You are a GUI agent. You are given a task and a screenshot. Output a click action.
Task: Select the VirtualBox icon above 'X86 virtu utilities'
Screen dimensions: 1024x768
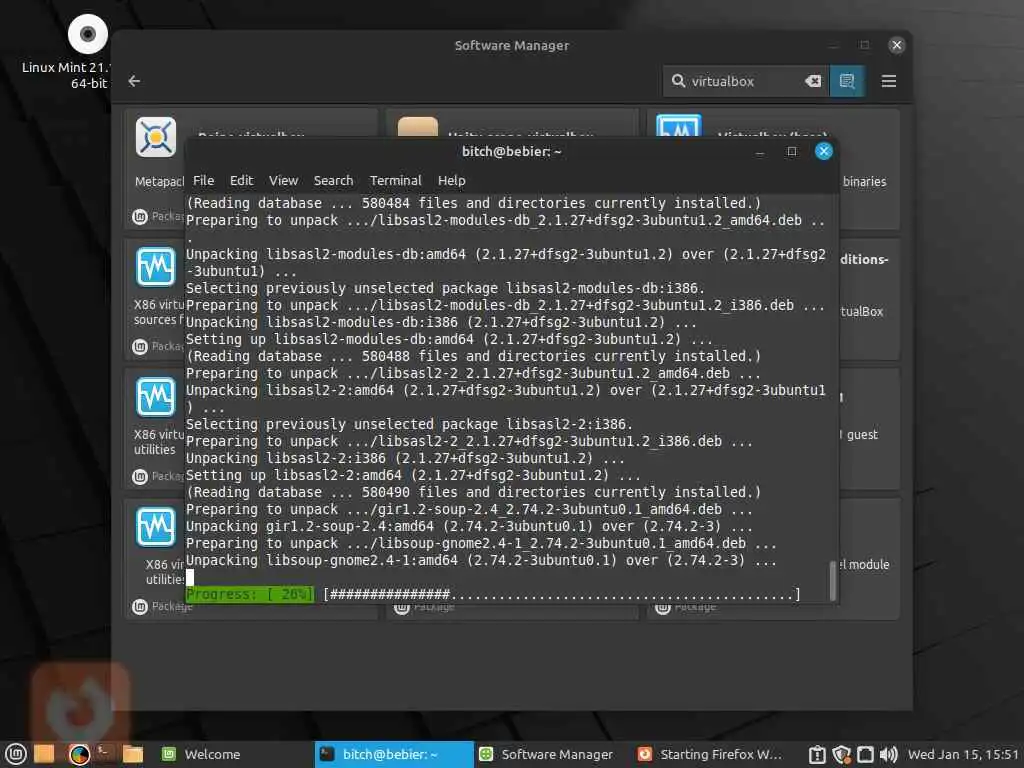[x=155, y=396]
